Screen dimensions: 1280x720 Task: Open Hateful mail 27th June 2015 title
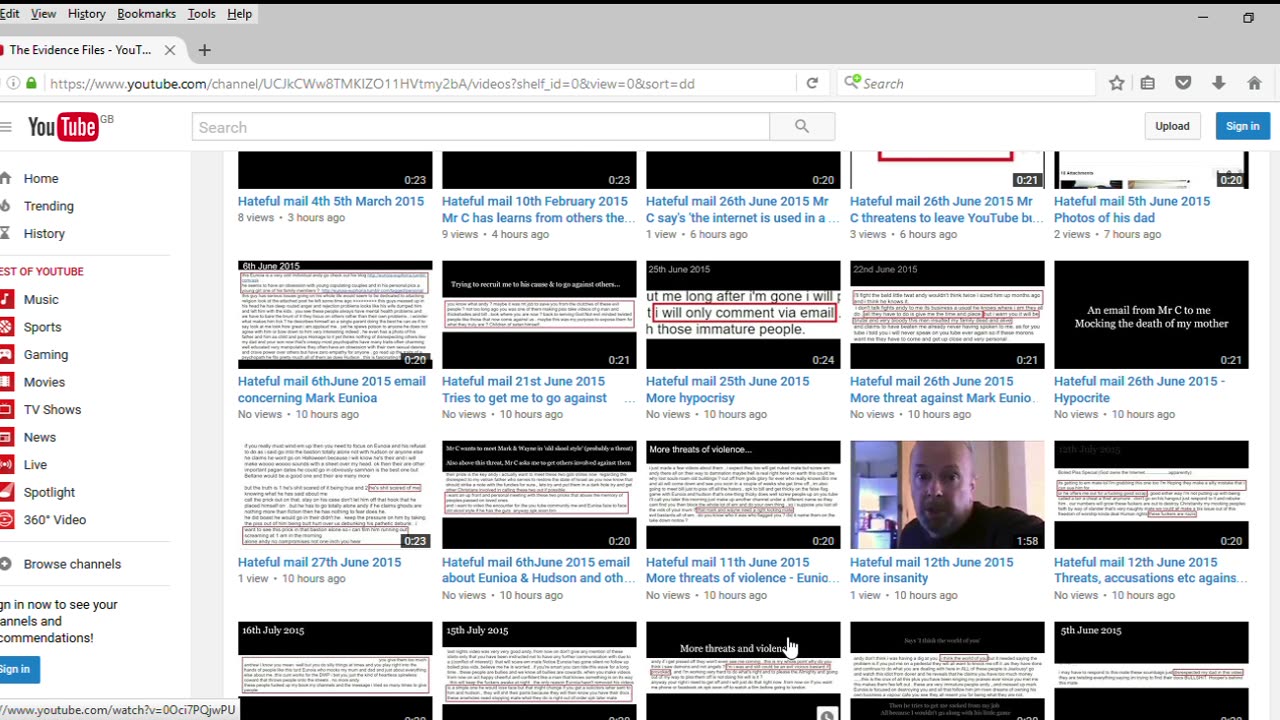click(x=319, y=562)
